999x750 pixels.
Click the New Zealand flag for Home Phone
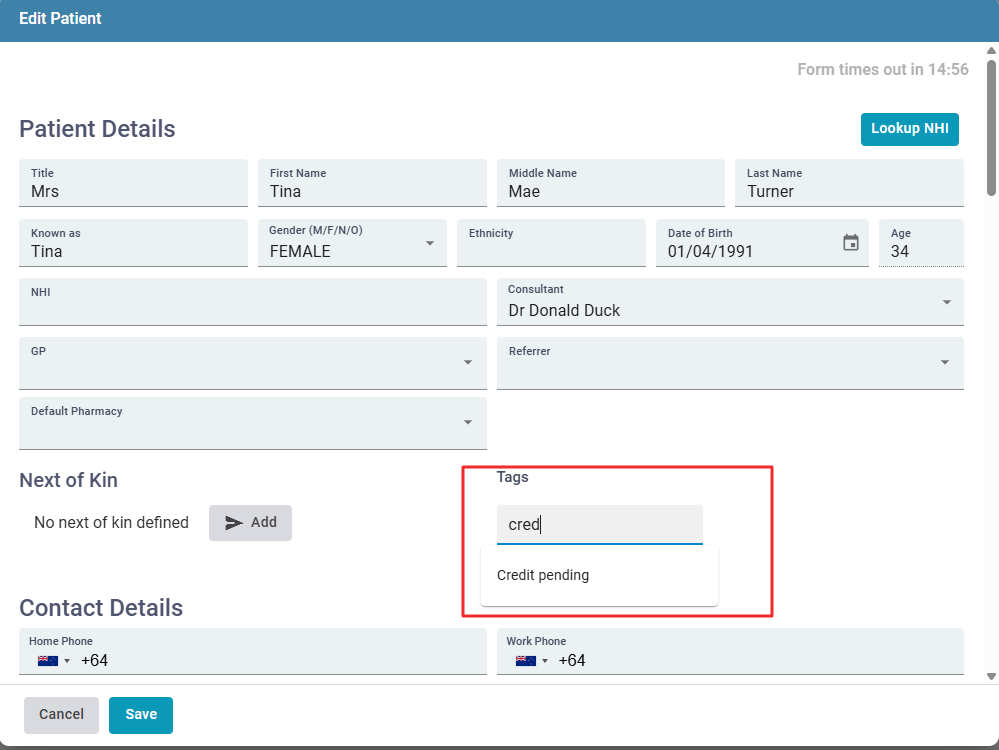click(x=47, y=661)
